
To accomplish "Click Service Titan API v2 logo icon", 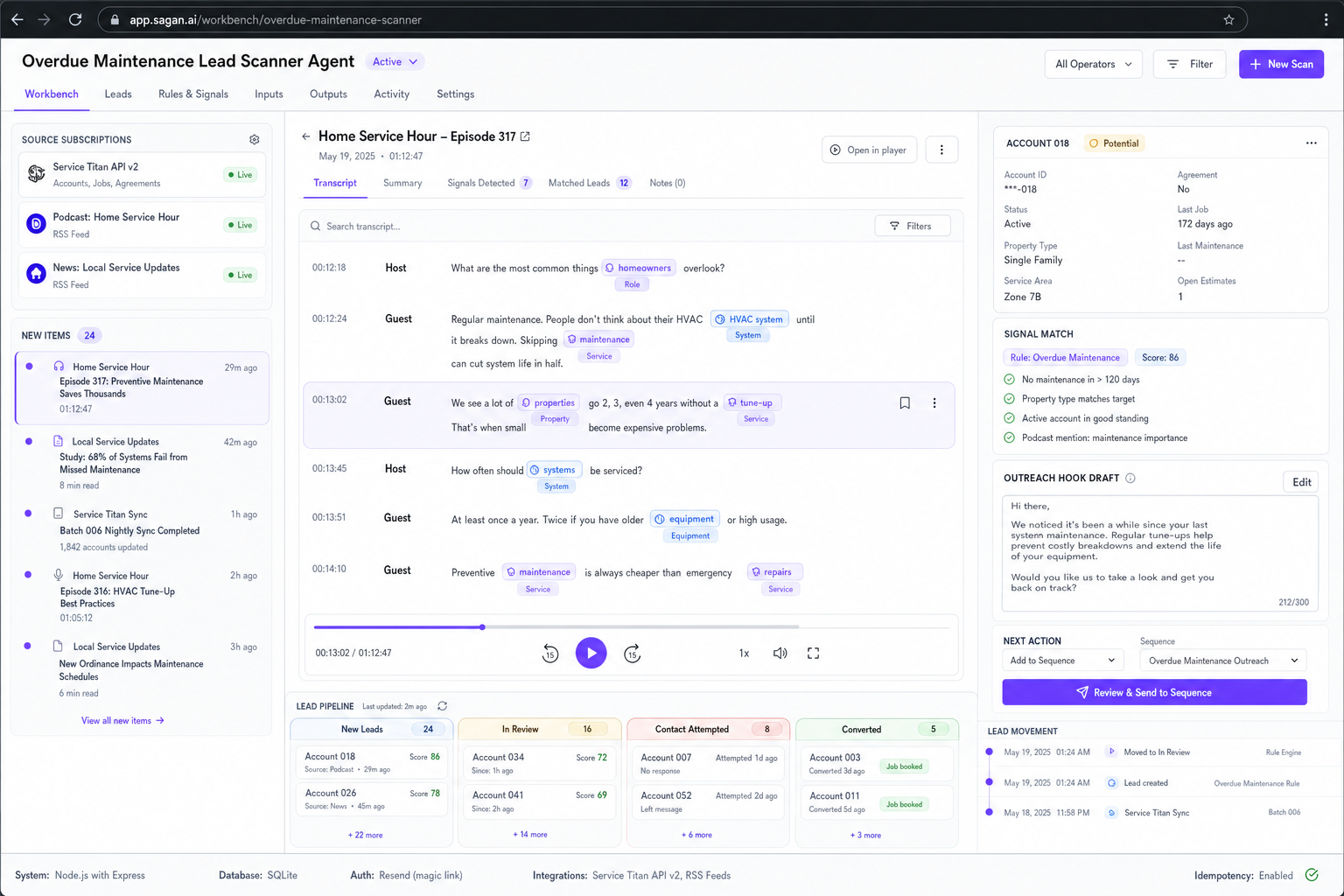I will [x=36, y=174].
